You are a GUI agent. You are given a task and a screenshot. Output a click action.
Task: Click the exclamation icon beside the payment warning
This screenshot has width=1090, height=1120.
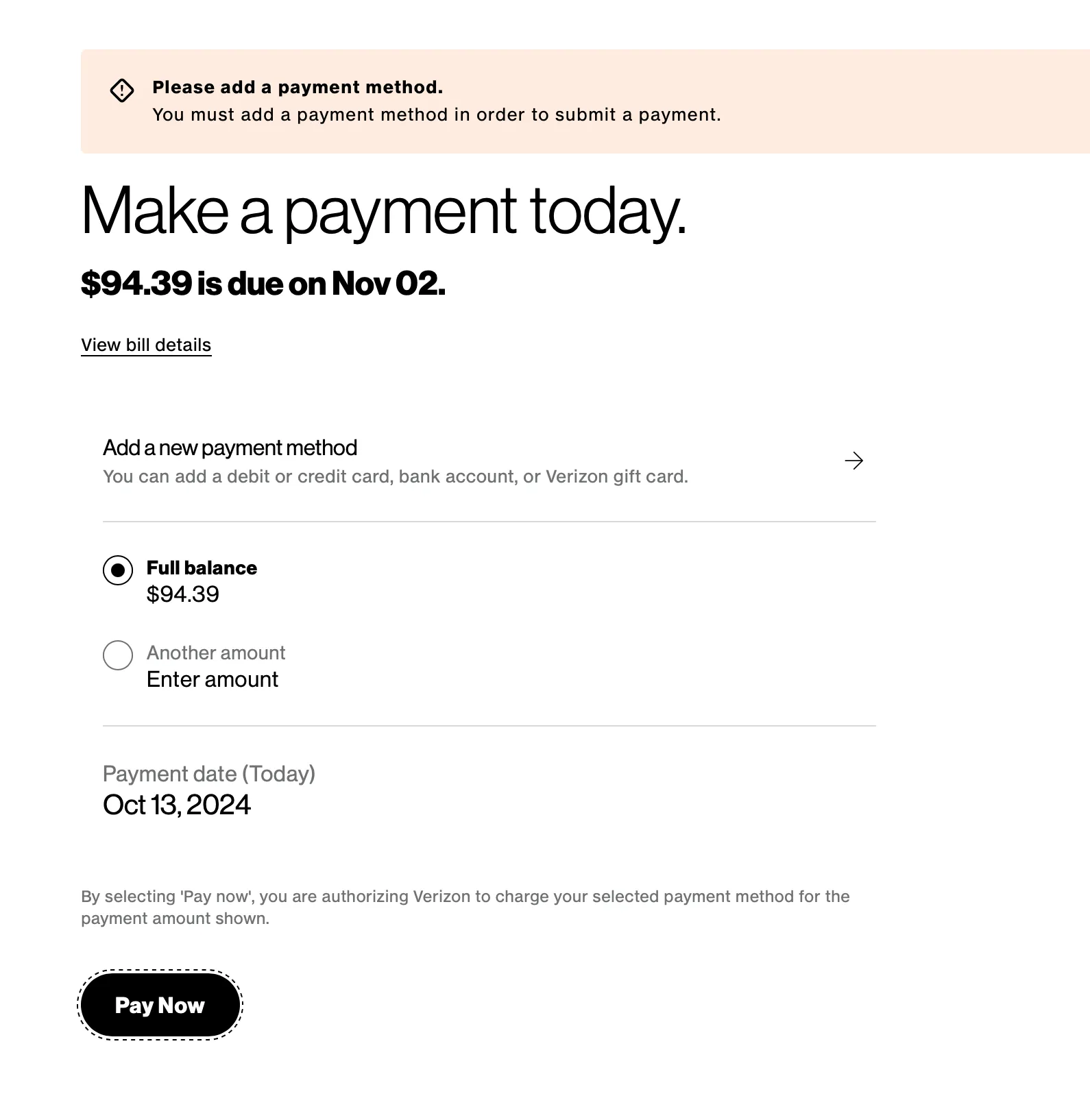(x=122, y=90)
